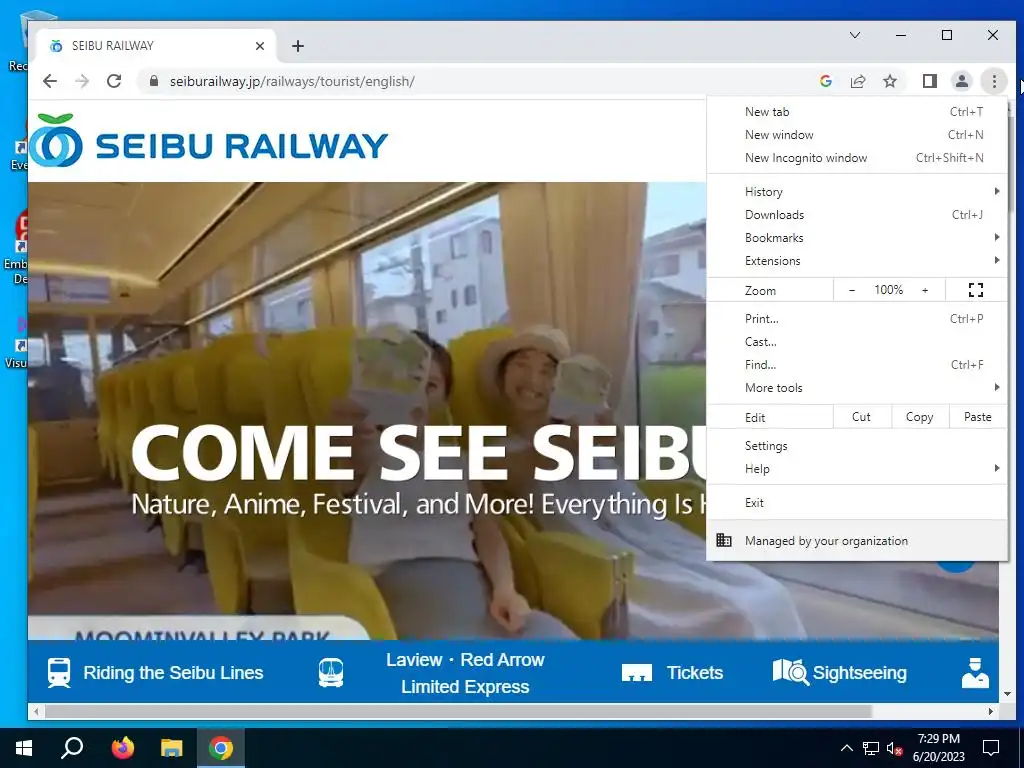Choose Find... from menu
Viewport: 1024px width, 768px height.
click(x=857, y=364)
